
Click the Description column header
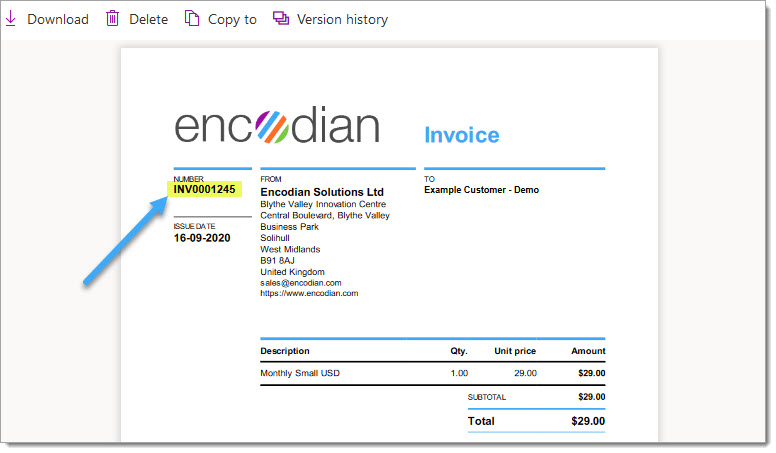(285, 351)
